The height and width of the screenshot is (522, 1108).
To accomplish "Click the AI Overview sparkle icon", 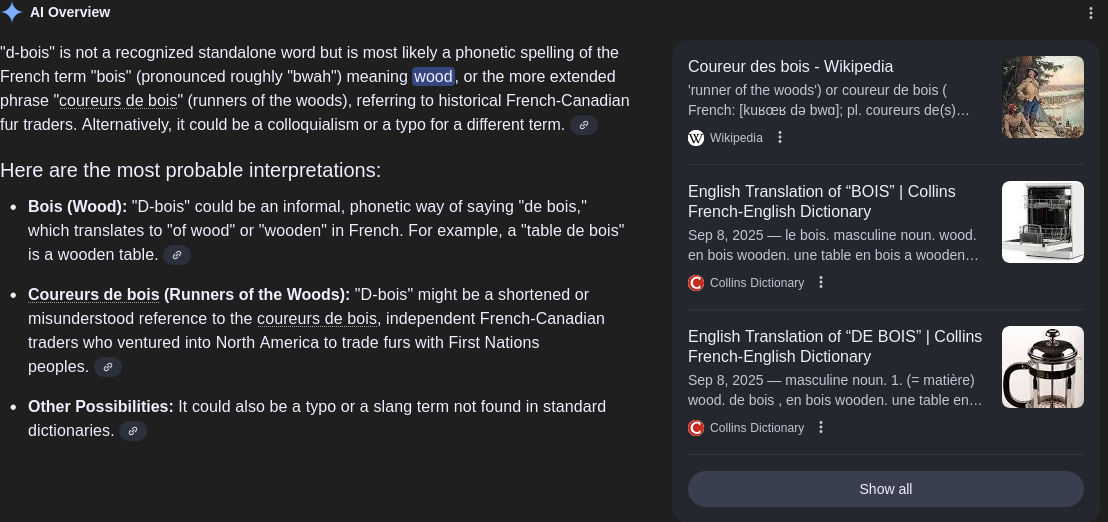I will (x=12, y=12).
